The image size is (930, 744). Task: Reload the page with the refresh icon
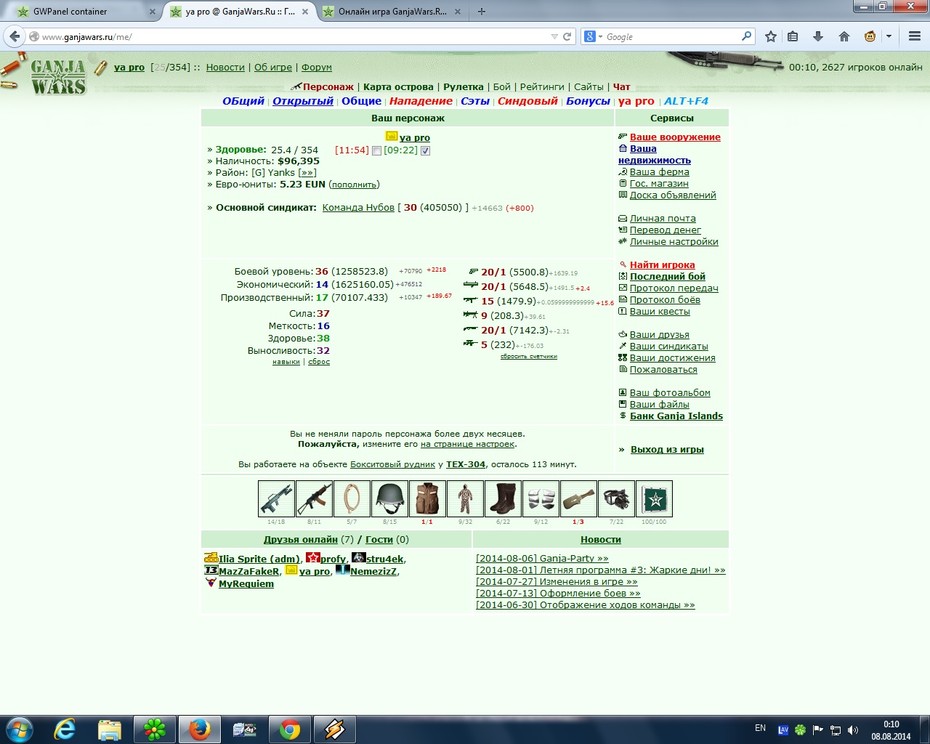[x=567, y=37]
